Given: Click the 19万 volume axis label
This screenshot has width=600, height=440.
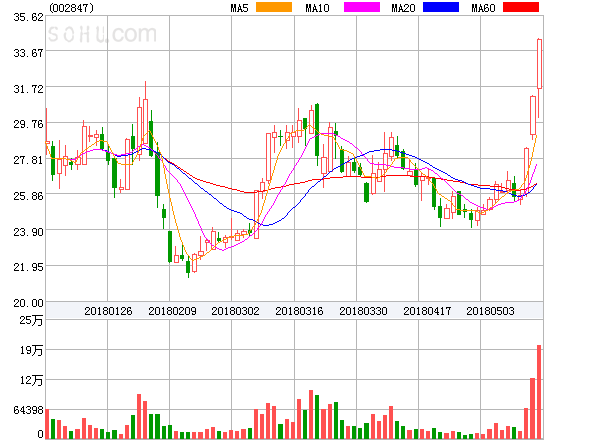Looking at the screenshot, I should (x=31, y=350).
